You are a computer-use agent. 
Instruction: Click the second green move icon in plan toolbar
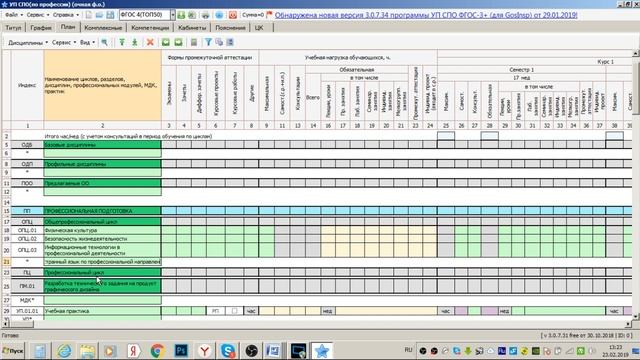(x=178, y=42)
